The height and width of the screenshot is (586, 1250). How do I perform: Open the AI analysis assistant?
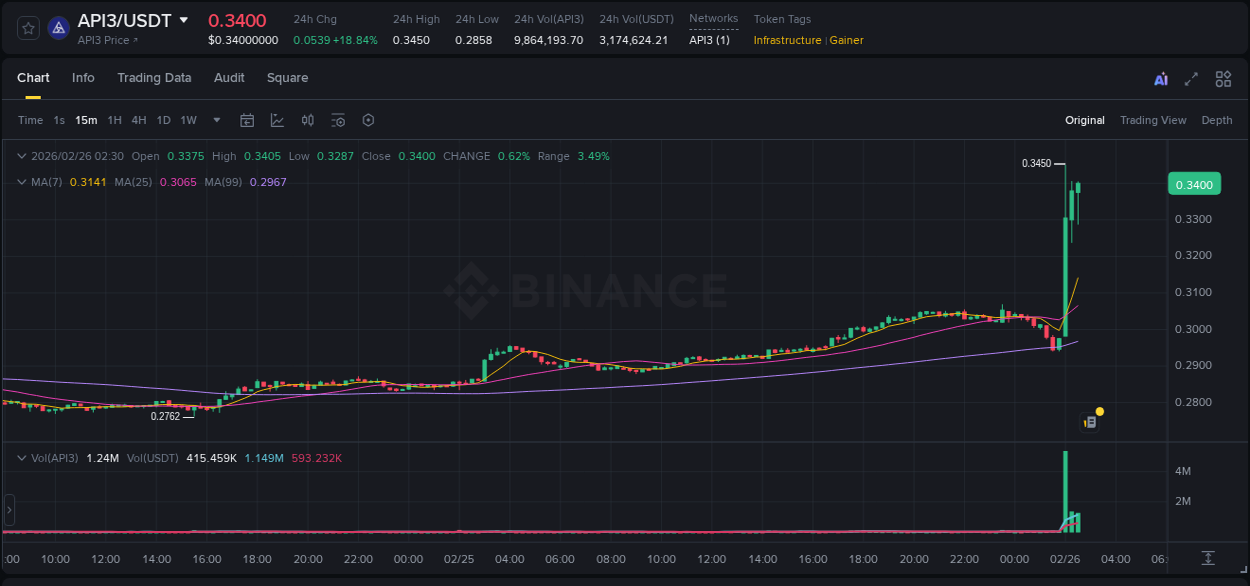pos(1160,78)
